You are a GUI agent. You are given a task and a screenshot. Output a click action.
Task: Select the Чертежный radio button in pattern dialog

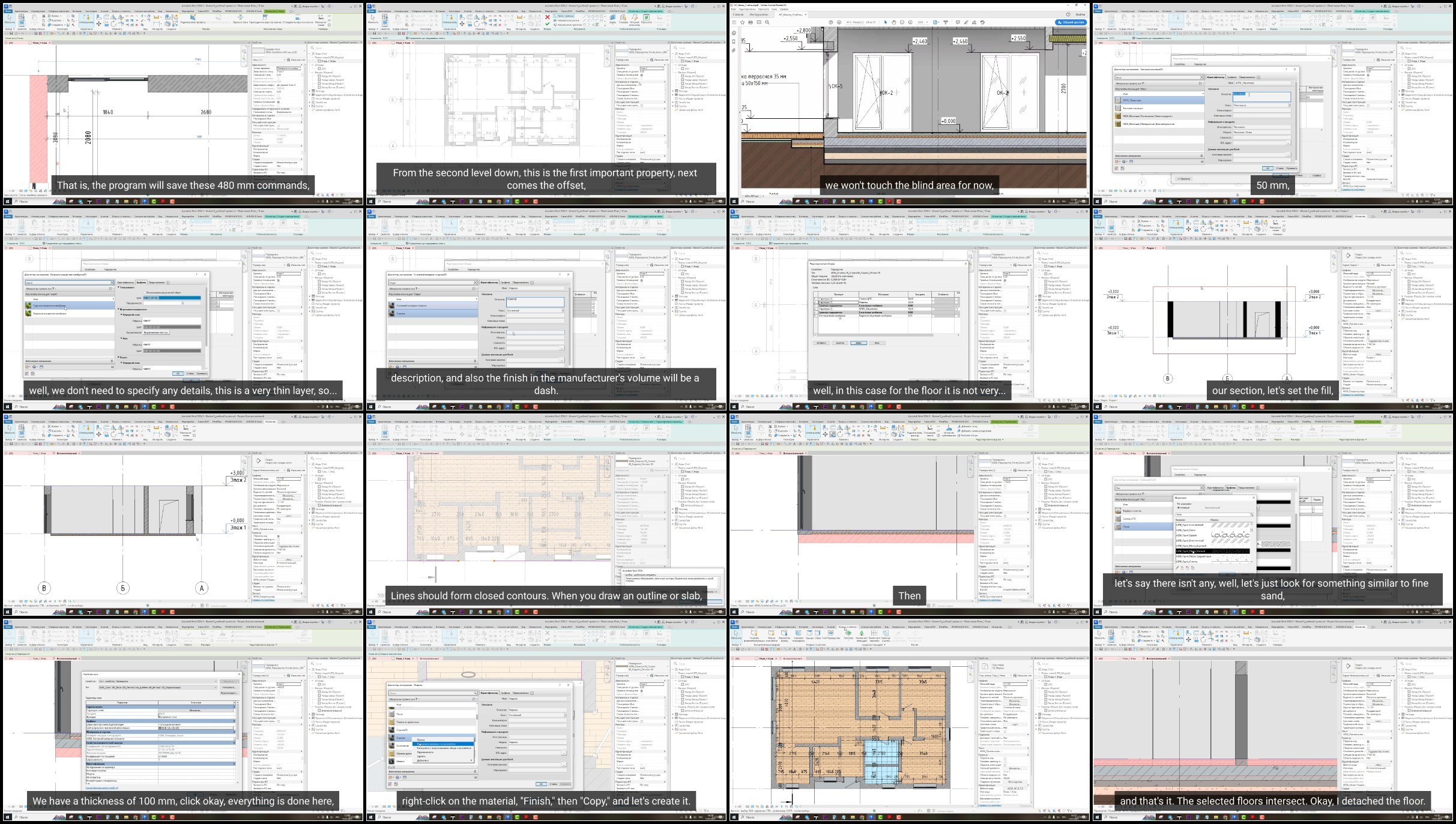coord(1179,508)
